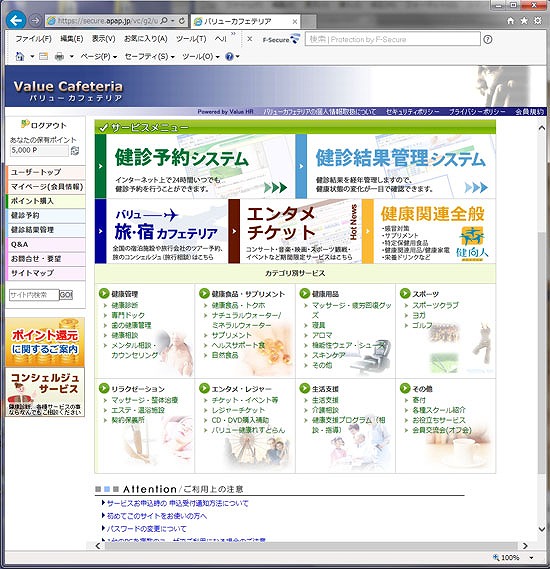Screen dimensions: 550x569
Task: Expand the Help icon dropdown arrow
Action: pos(238,56)
